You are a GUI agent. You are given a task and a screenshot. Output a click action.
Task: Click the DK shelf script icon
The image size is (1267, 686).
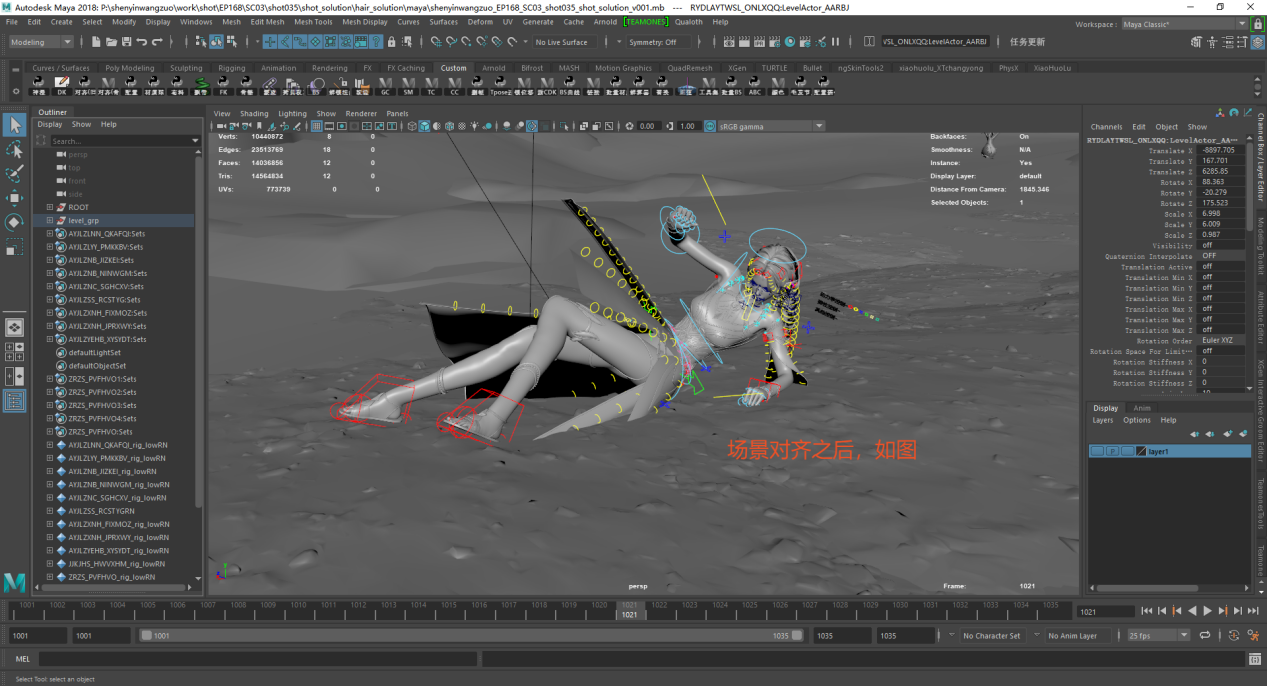[61, 84]
